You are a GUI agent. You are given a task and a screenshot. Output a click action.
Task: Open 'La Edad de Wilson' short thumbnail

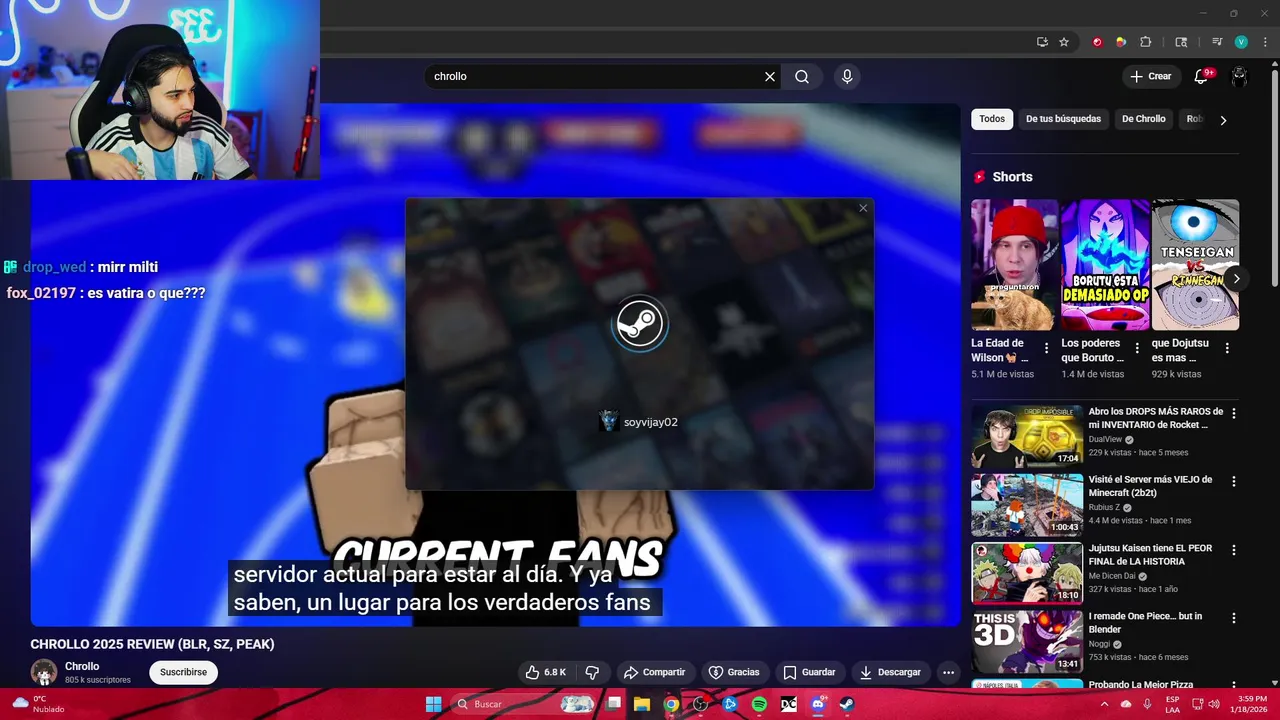1014,265
